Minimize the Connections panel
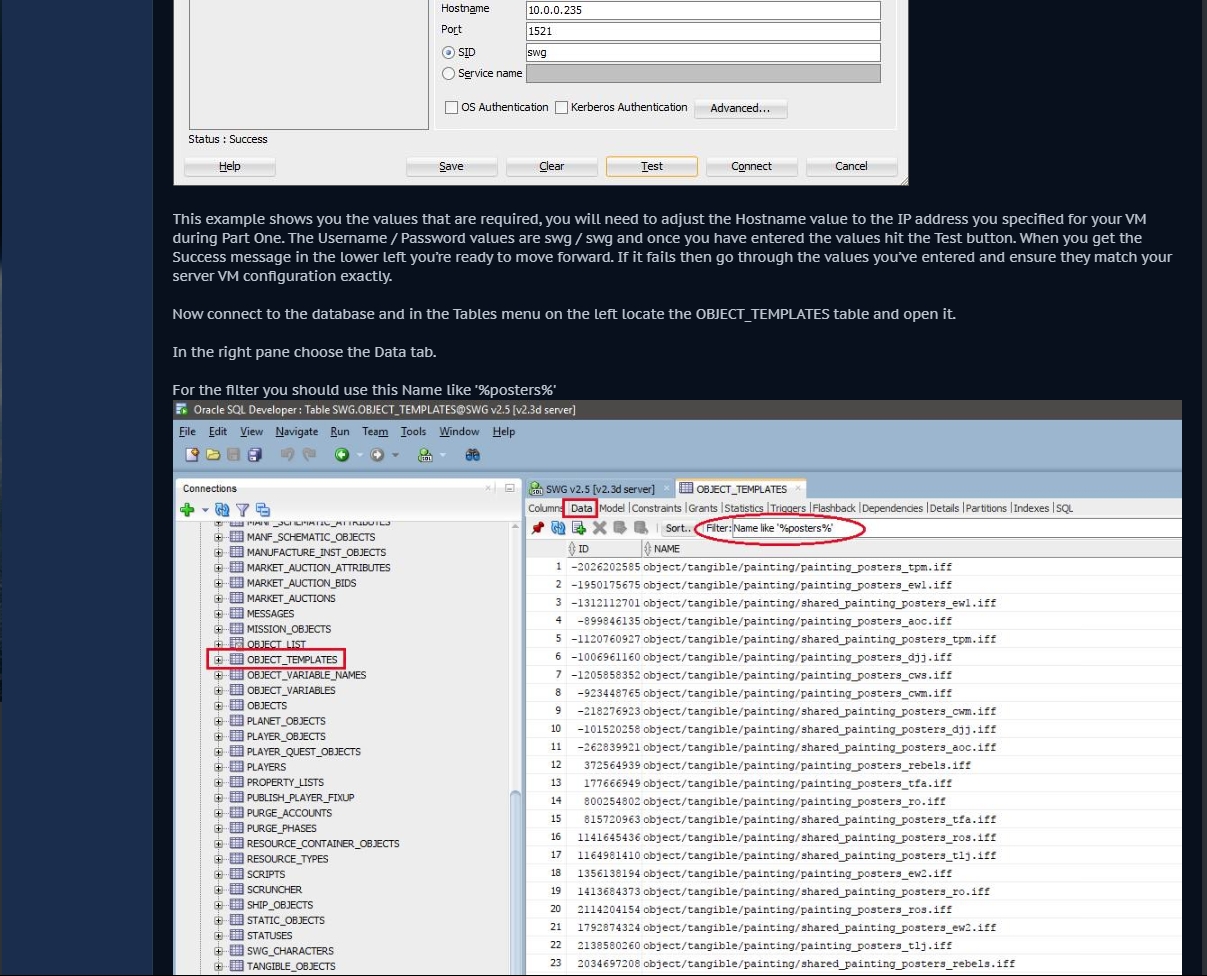1207x976 pixels. [510, 488]
